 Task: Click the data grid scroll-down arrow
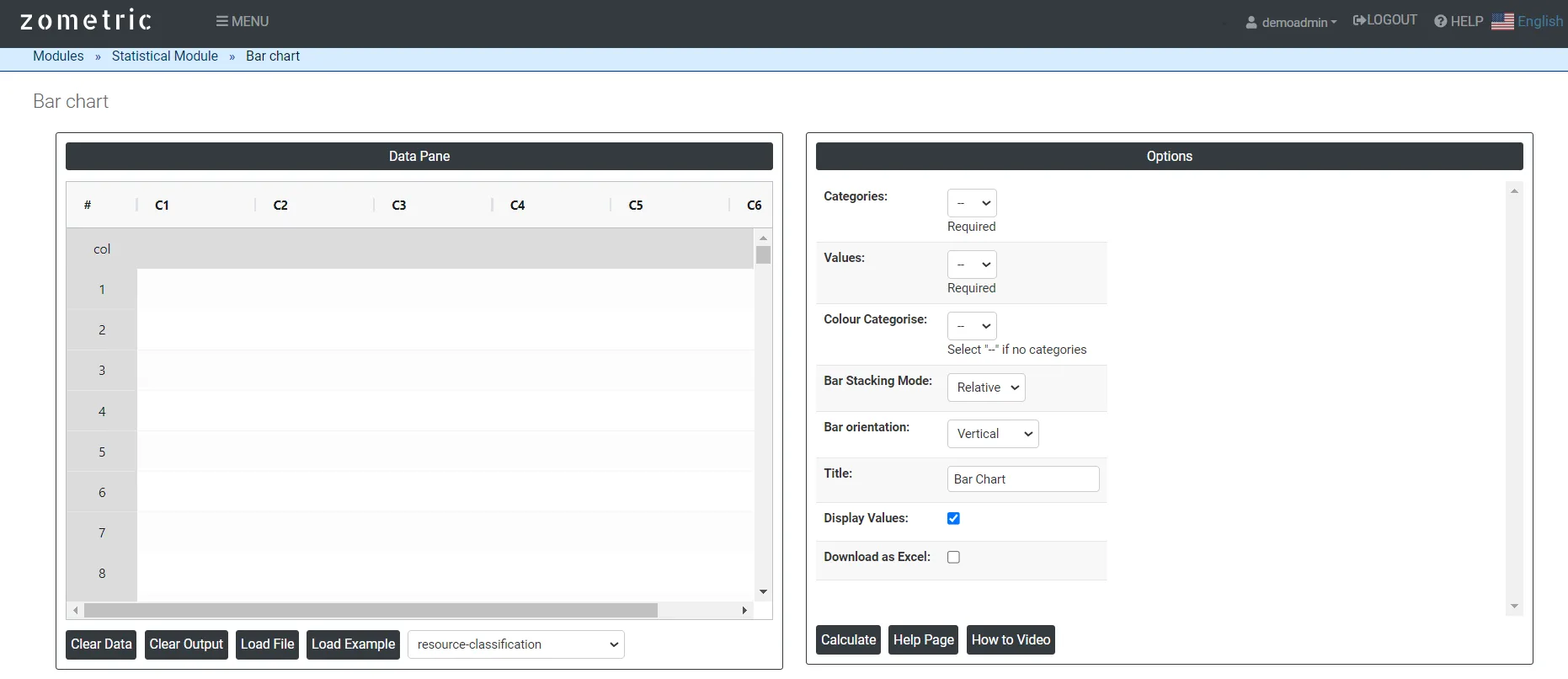[x=763, y=591]
